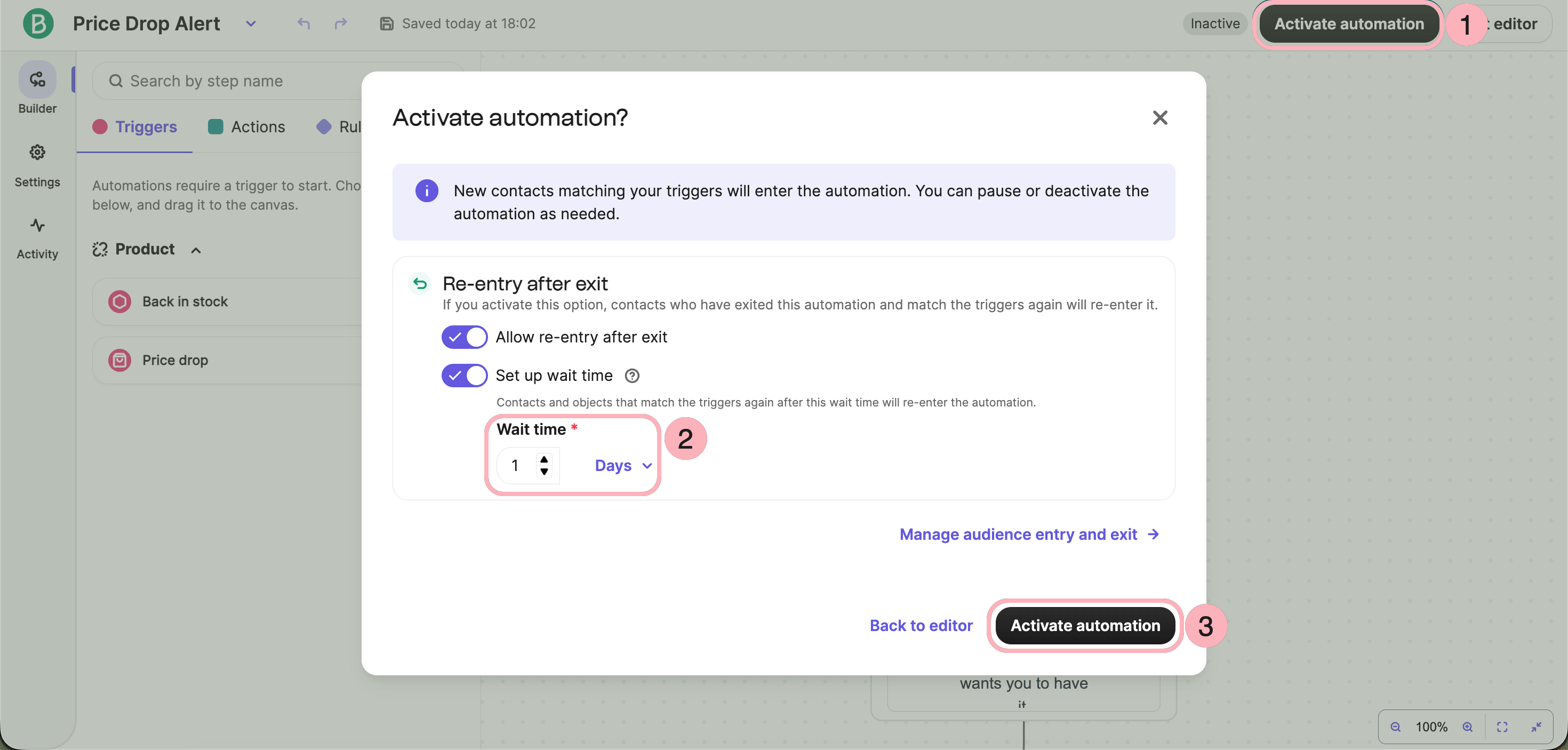This screenshot has height=750, width=1568.
Task: Open the Activity pulse icon
Action: [x=37, y=225]
